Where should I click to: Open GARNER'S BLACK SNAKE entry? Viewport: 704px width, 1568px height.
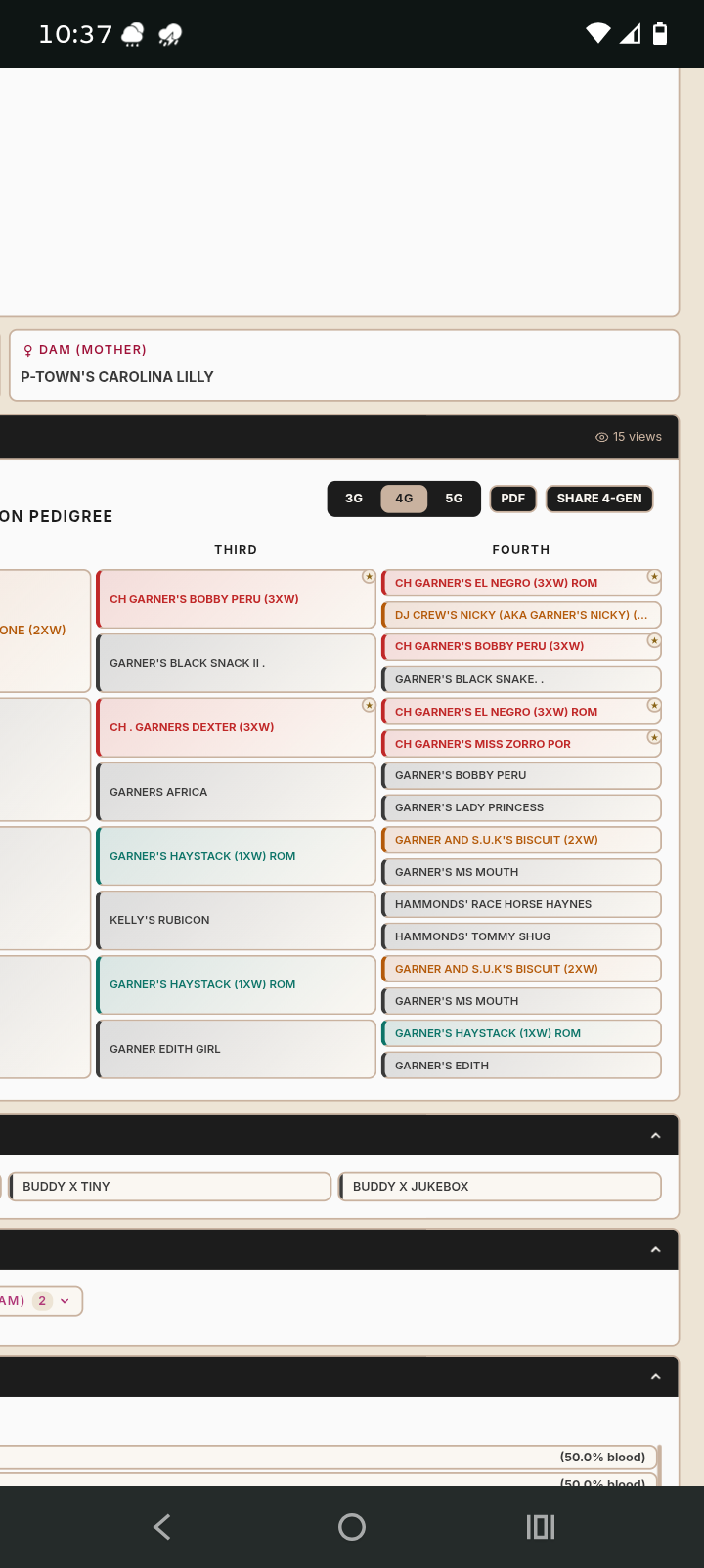coord(521,679)
